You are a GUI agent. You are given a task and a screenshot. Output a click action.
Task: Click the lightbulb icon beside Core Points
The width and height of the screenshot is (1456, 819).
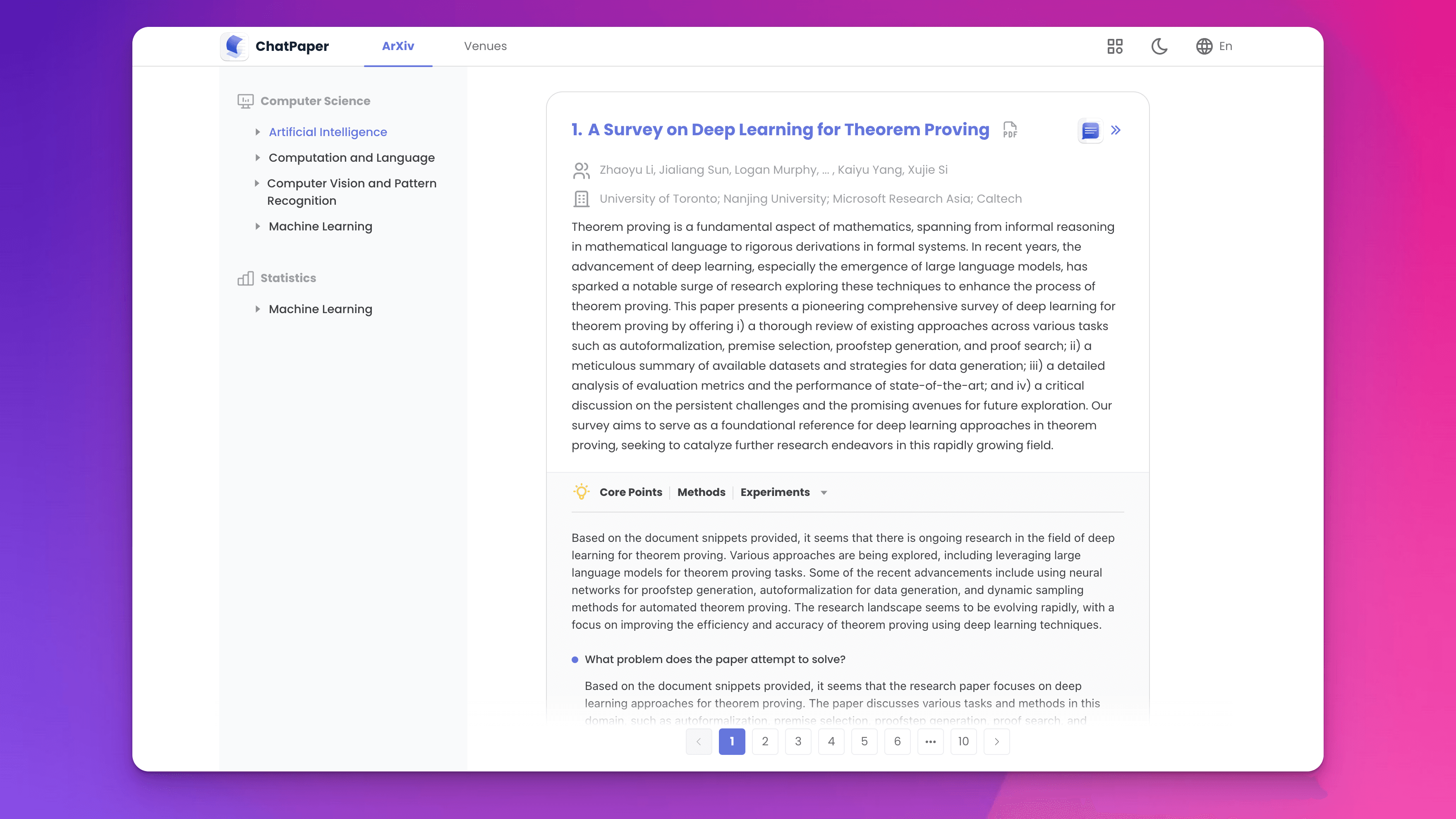coord(581,492)
